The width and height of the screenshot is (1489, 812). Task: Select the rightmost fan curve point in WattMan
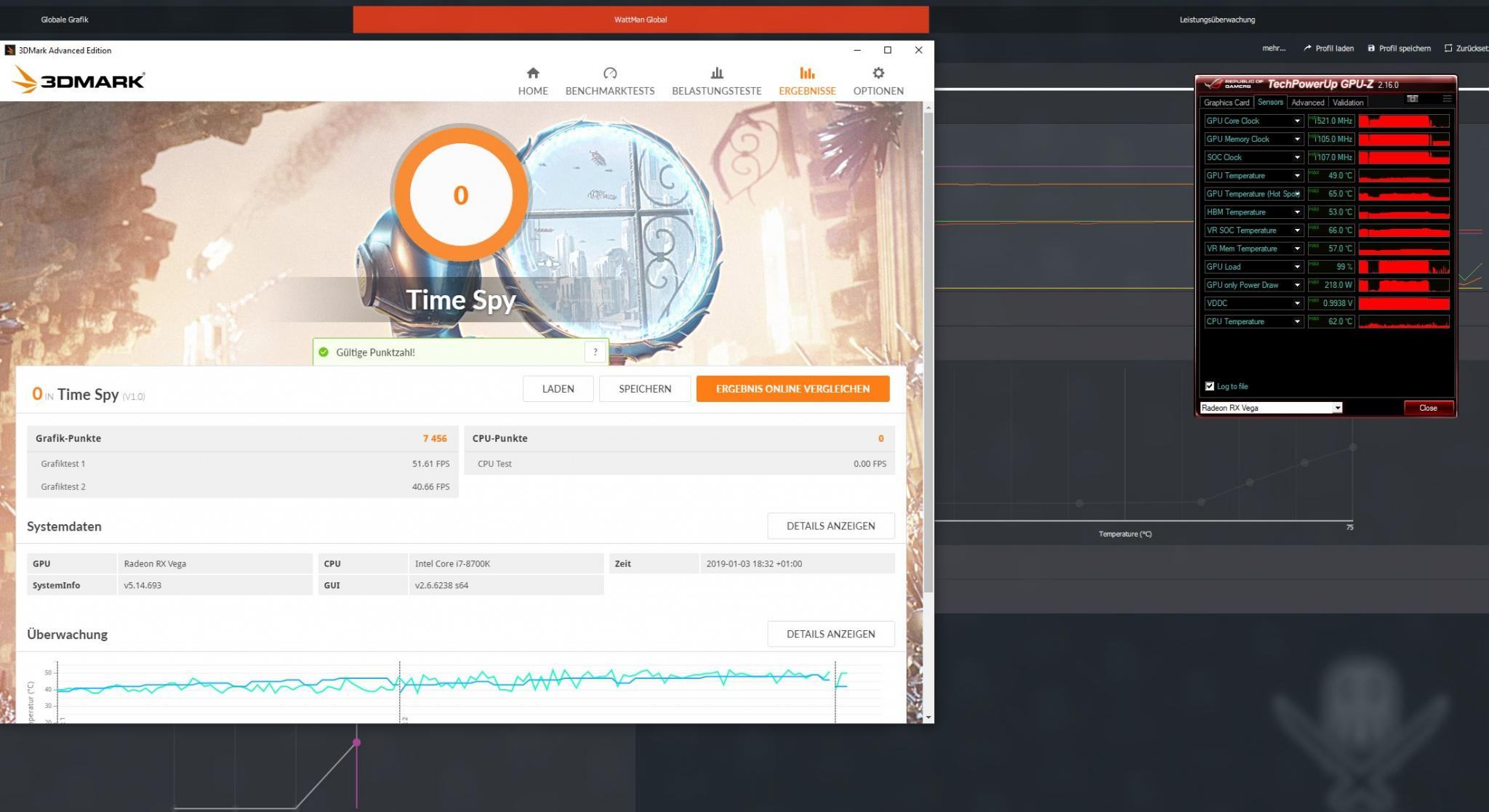(x=1353, y=447)
